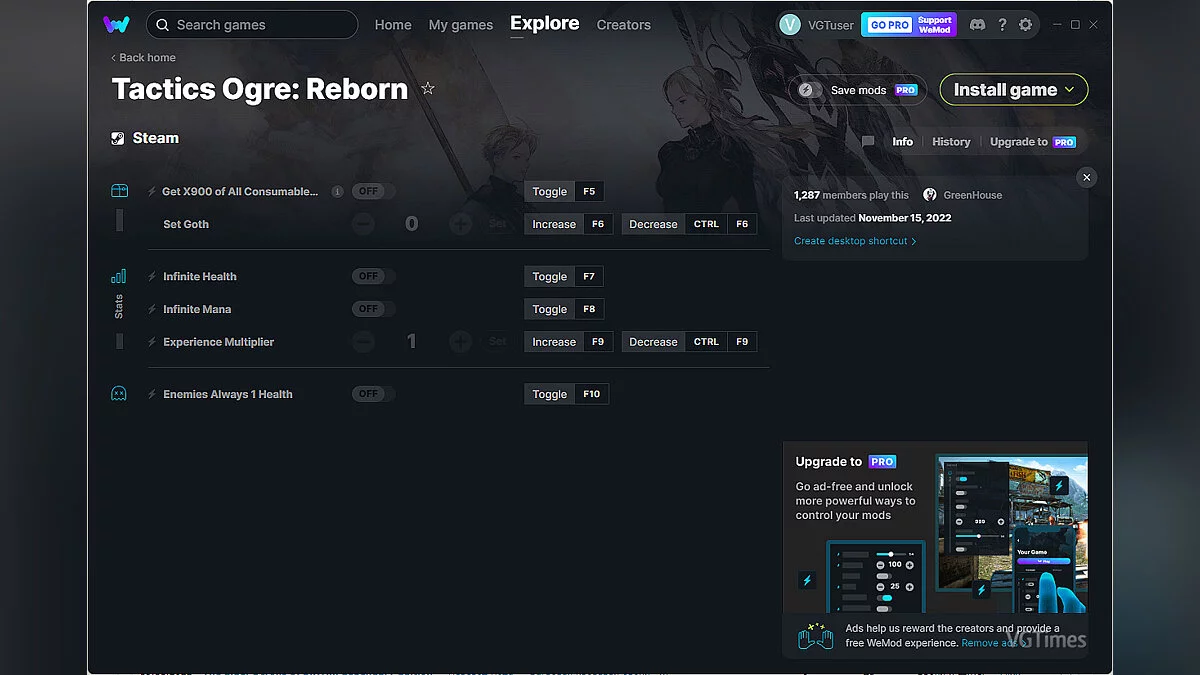1200x675 pixels.
Task: Toggle Get X900 of All Consumables OFF switch
Action: click(373, 192)
